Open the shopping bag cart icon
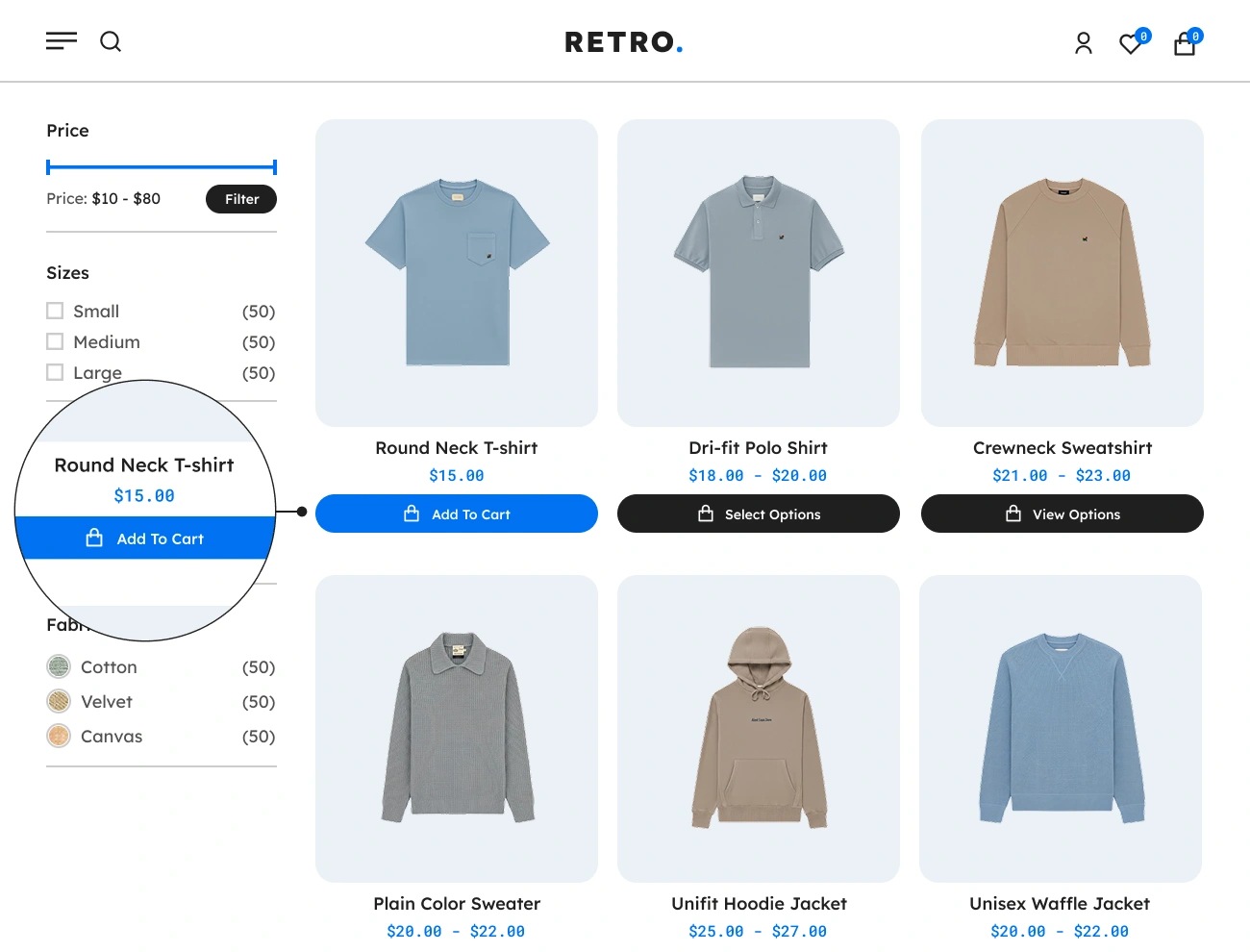The image size is (1250, 952). [1185, 43]
